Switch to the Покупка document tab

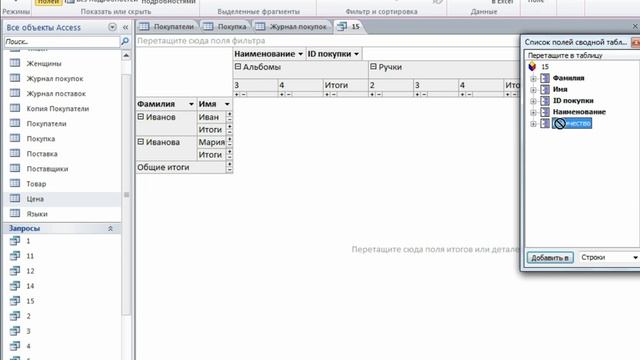click(x=225, y=27)
